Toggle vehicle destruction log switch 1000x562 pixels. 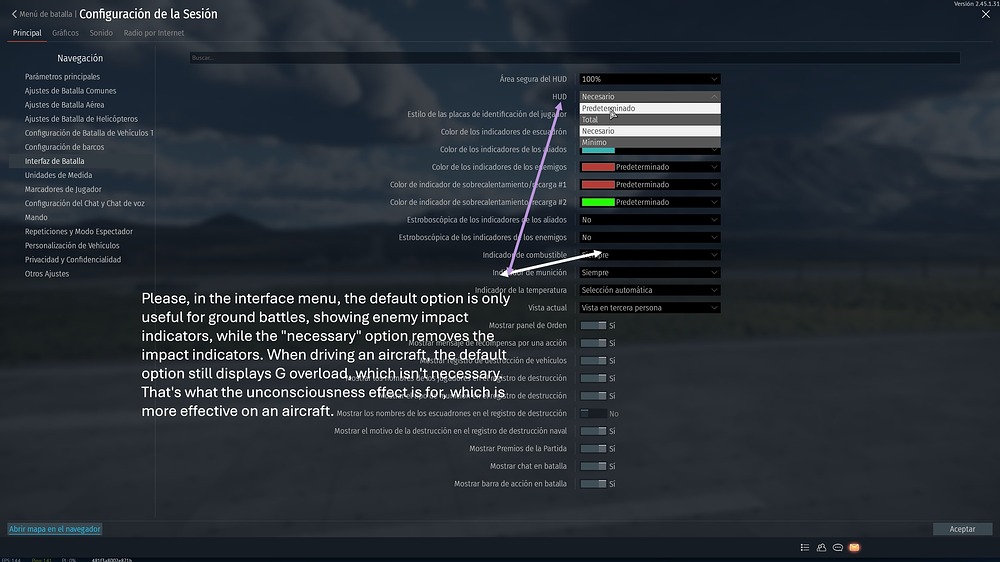(593, 360)
